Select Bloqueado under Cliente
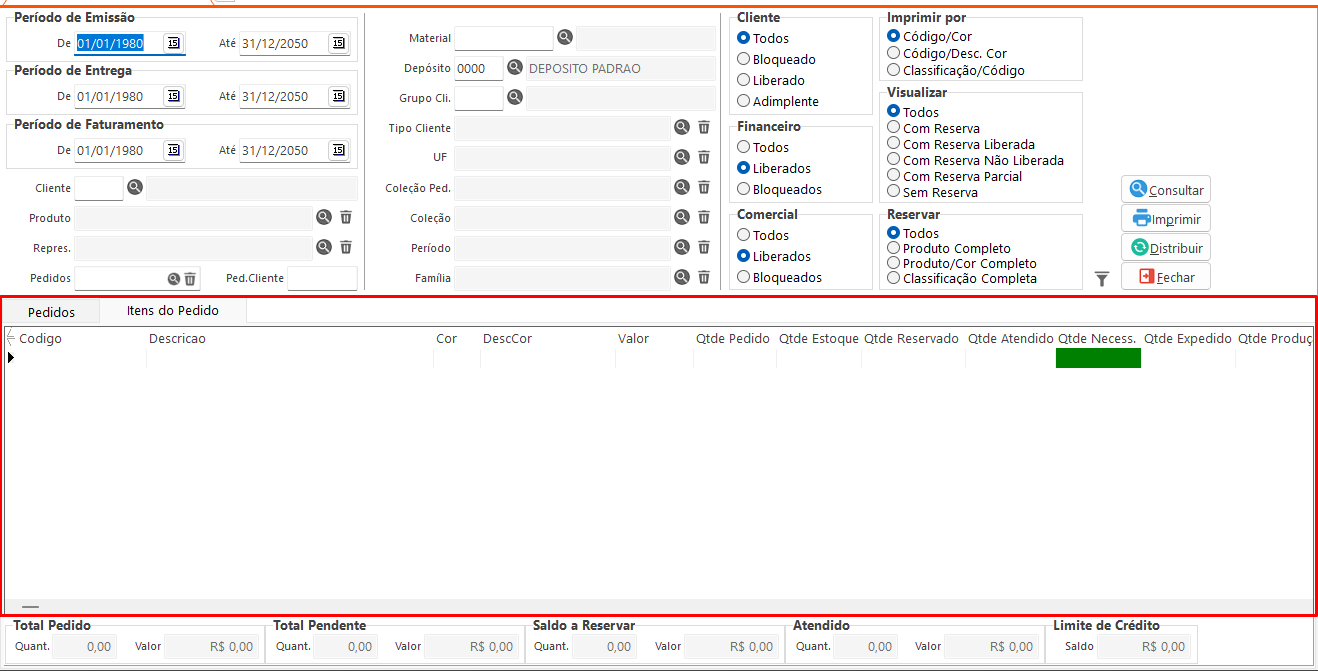The height and width of the screenshot is (671, 1318). [744, 60]
